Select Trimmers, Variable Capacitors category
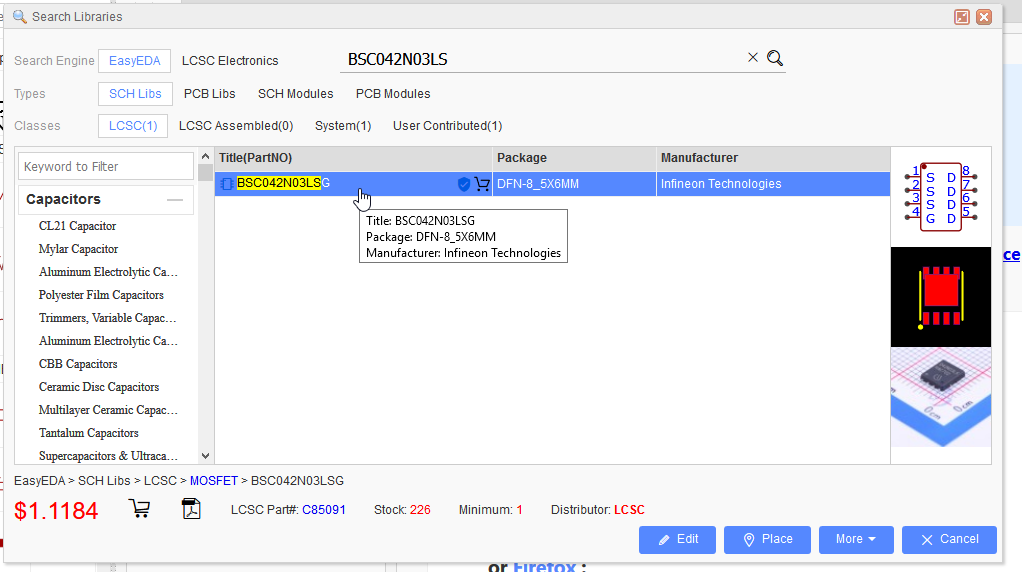Image resolution: width=1022 pixels, height=572 pixels. coord(108,318)
